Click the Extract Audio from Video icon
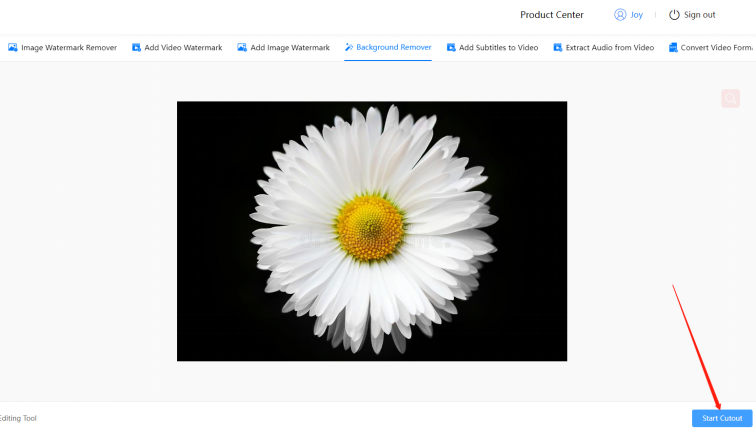Screen dimensions: 756x433 (x=558, y=48)
